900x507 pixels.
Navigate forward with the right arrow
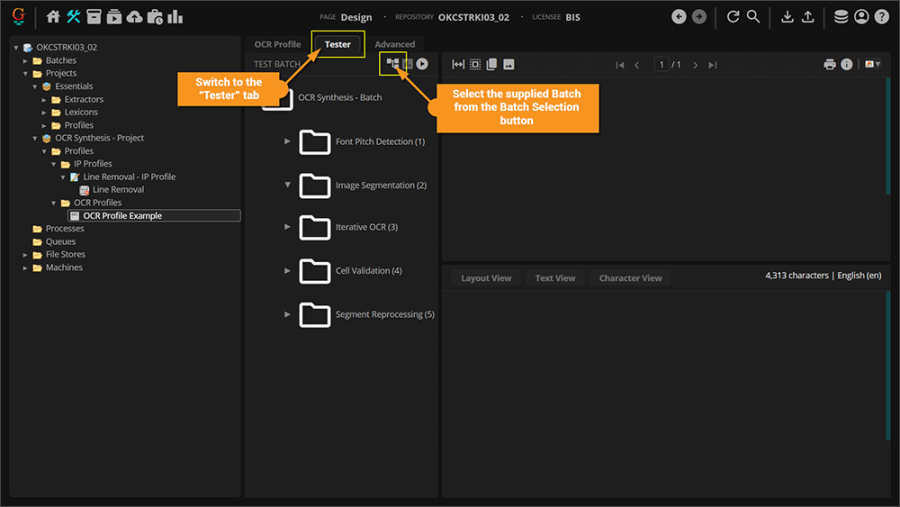point(699,17)
